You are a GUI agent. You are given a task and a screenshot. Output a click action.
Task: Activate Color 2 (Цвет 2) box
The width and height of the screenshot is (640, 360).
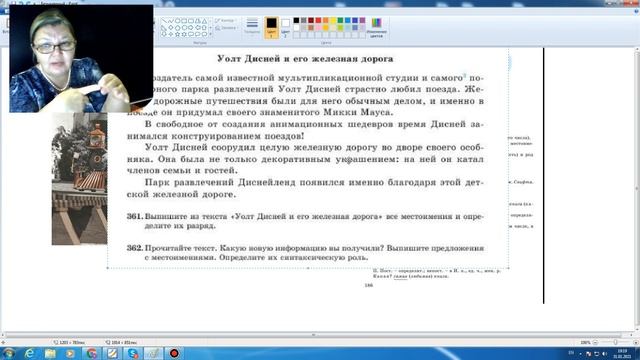[285, 28]
